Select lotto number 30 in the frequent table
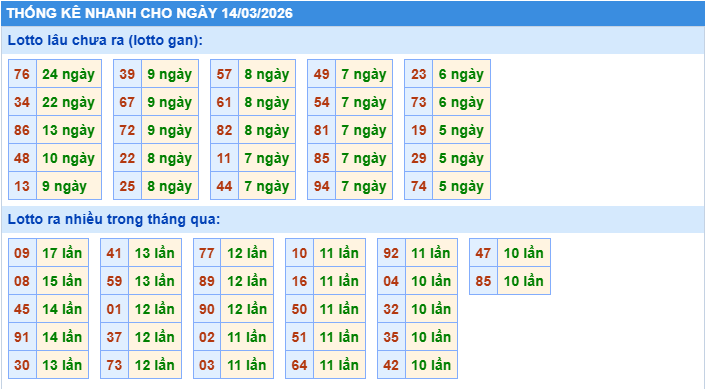Viewport: 707px width, 389px height. [22, 365]
